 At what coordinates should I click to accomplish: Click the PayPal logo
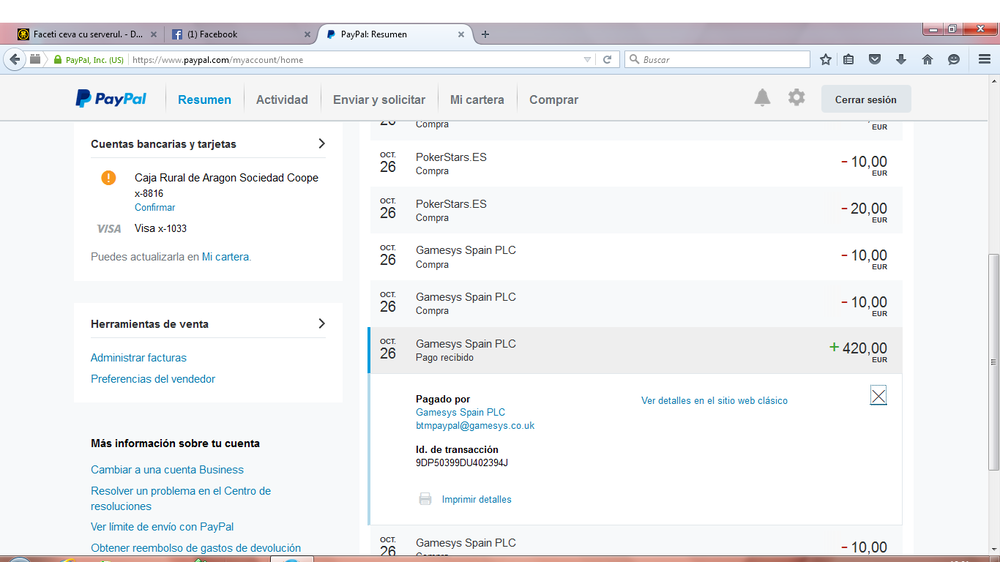coord(111,99)
